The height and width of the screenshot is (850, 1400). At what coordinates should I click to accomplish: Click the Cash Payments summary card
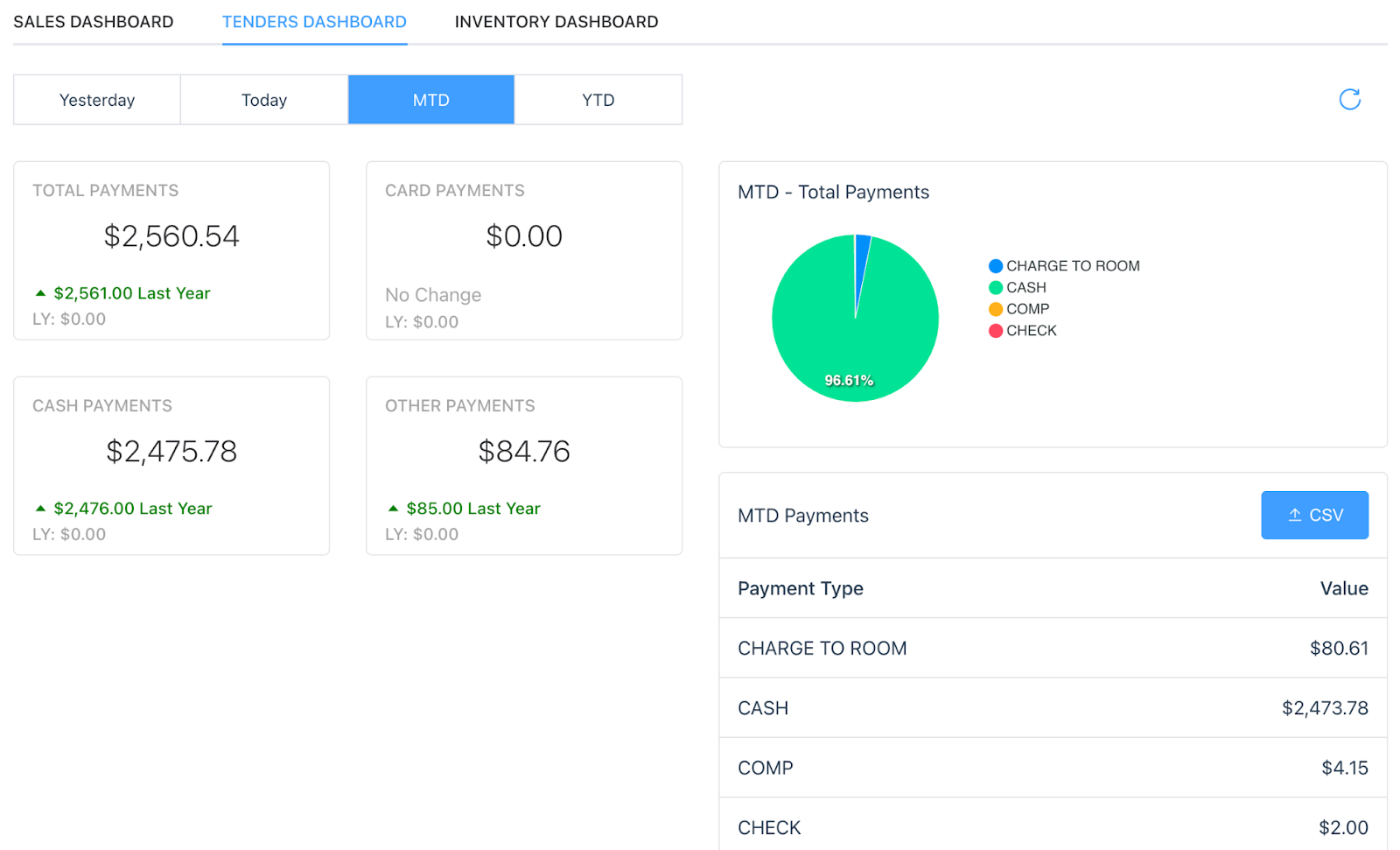click(171, 466)
